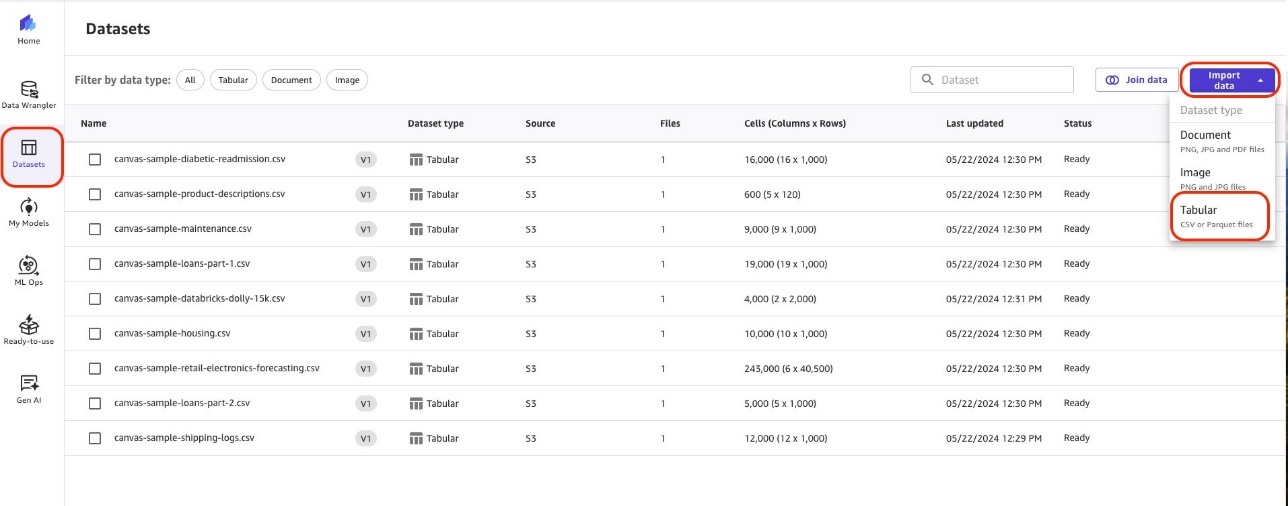Click the Tabular icon in loans-part-2 row
This screenshot has height=506, width=1288.
[x=416, y=403]
